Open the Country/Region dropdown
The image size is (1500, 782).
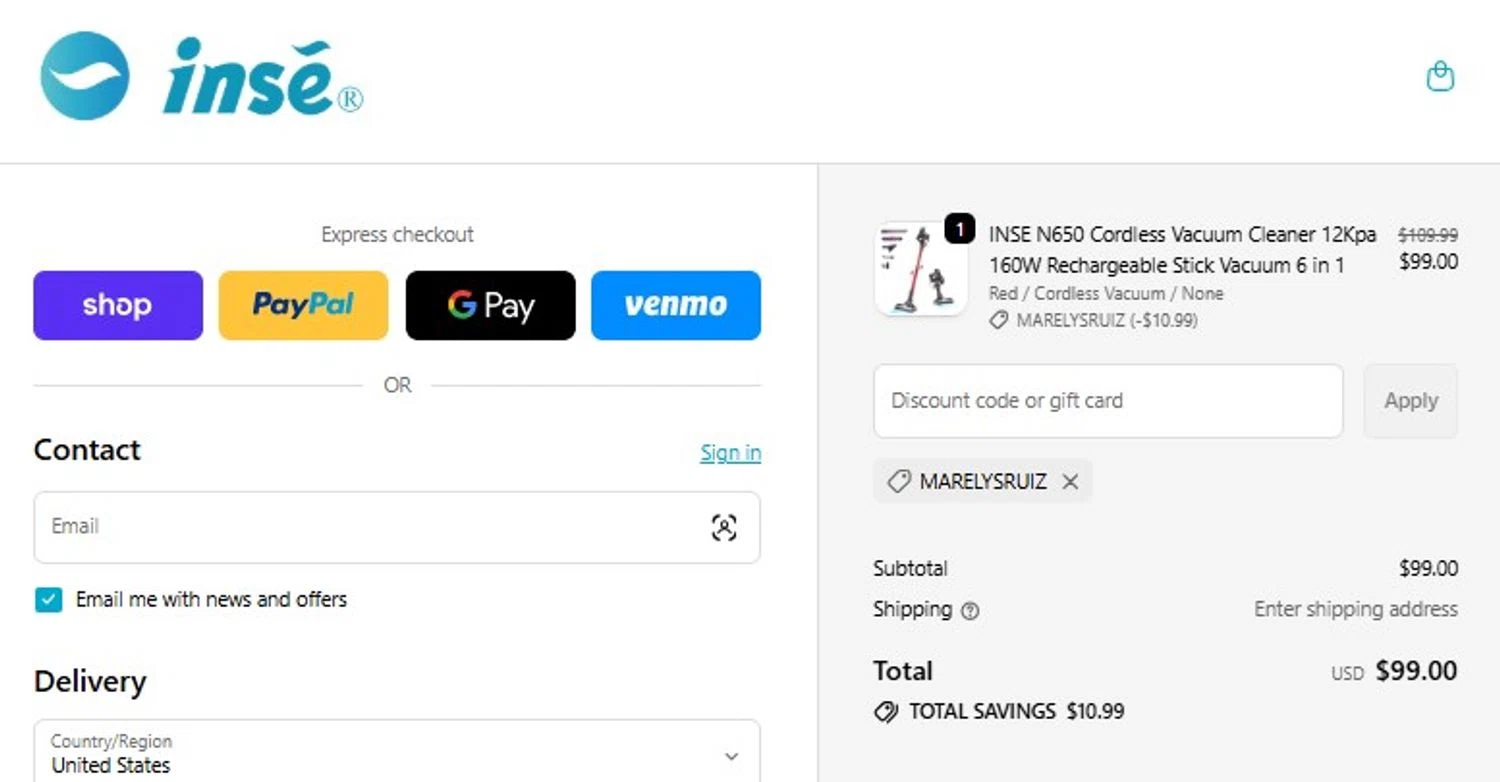click(x=397, y=752)
